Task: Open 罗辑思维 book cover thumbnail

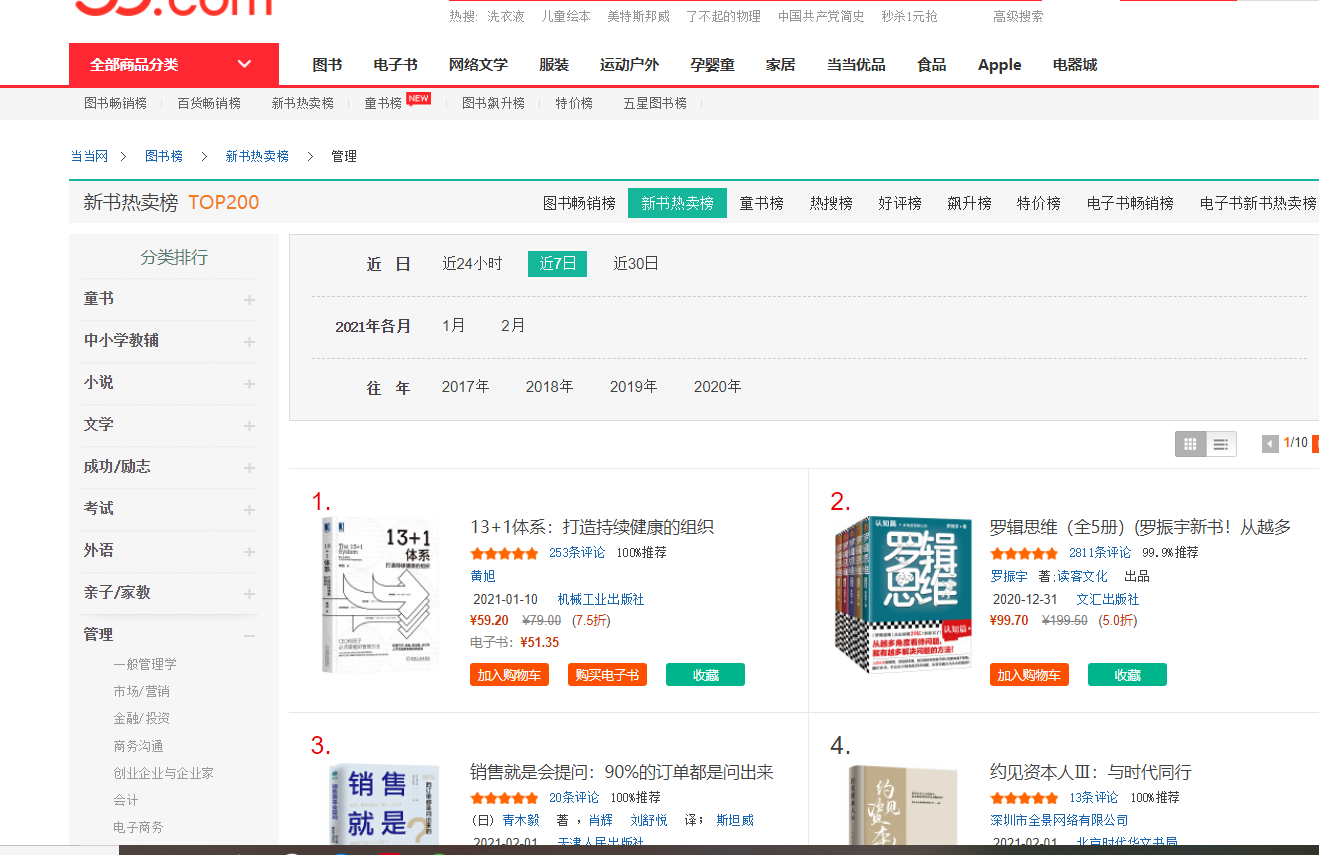Action: point(903,594)
